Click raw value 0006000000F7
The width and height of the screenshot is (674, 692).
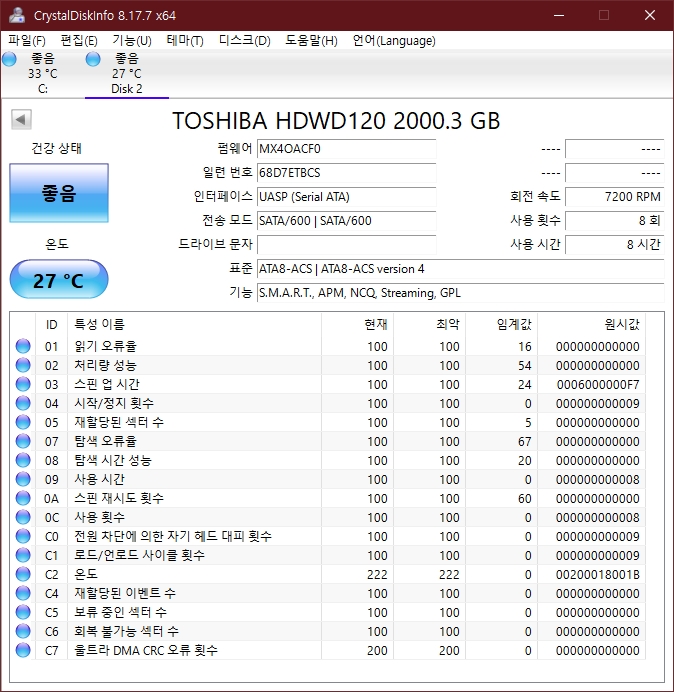(598, 385)
